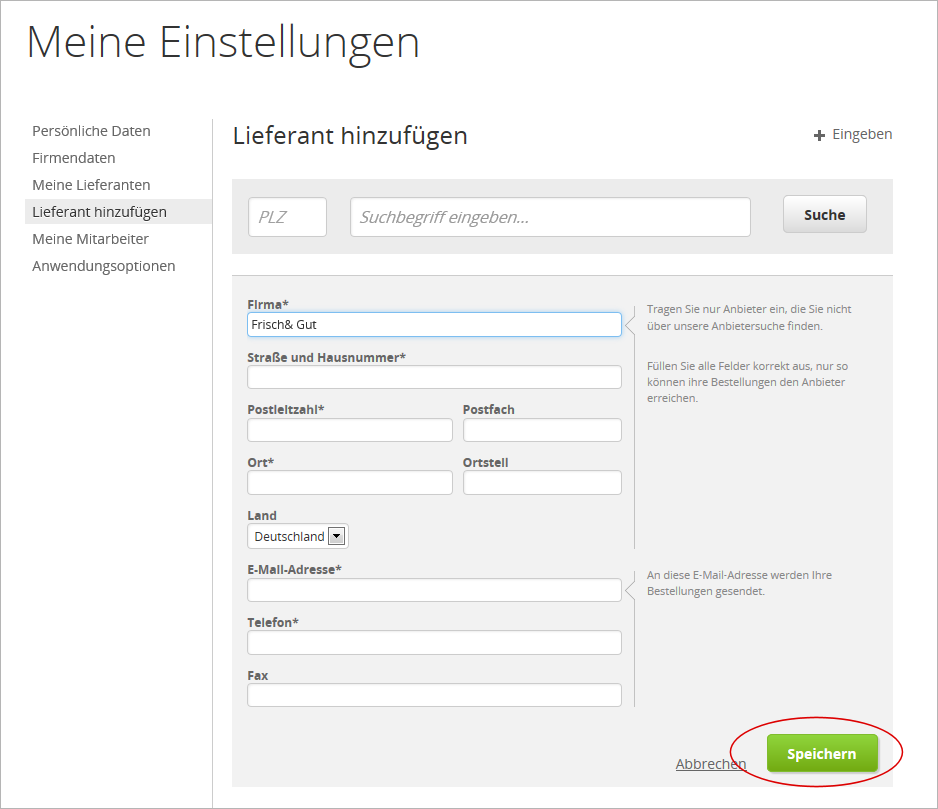Click the Telefon input field
This screenshot has width=938, height=809.
click(x=434, y=643)
